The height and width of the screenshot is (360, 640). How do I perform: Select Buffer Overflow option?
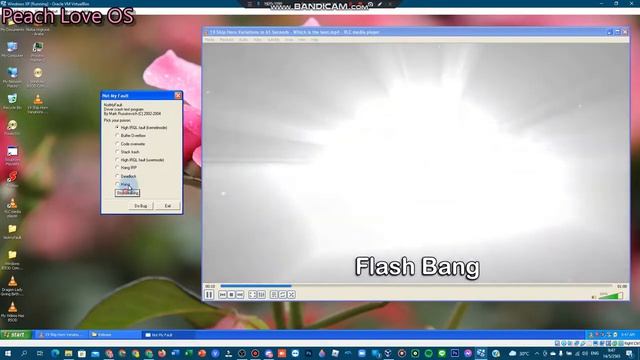click(x=131, y=136)
